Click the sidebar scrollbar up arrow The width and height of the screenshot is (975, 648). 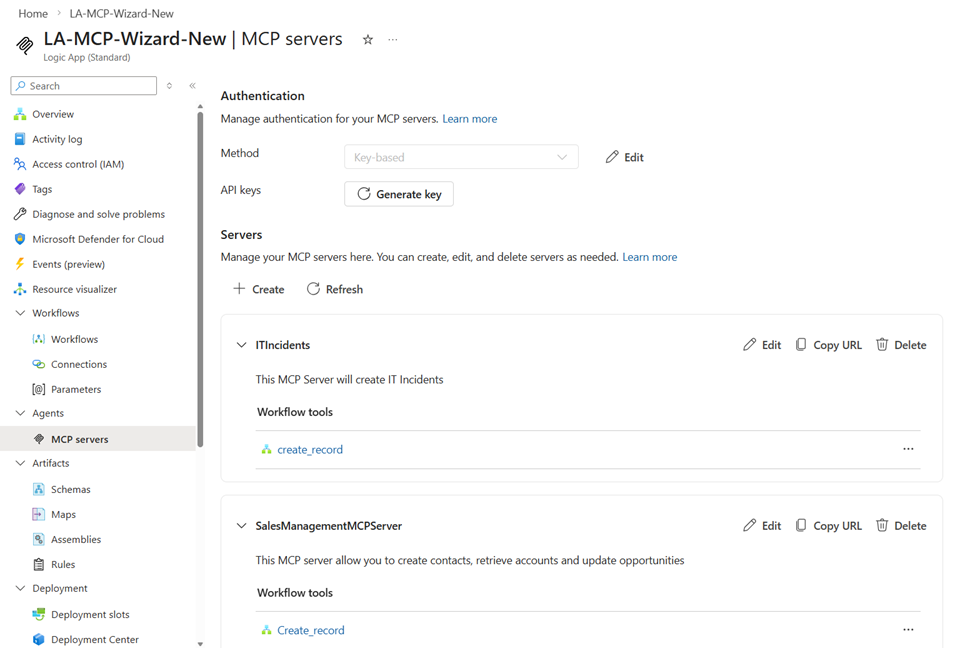[200, 107]
